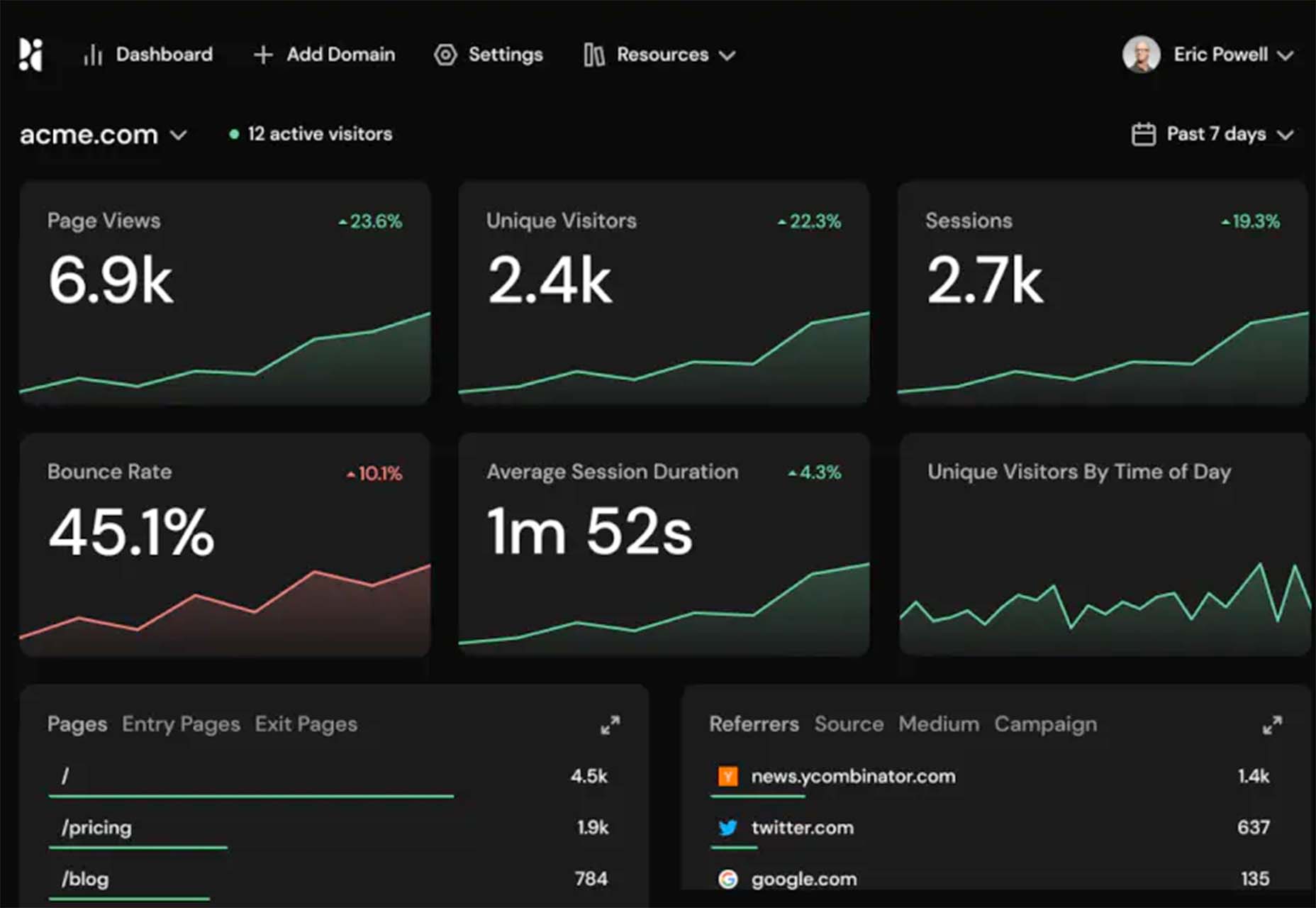Click the 1.4k ycombinator count
The image size is (1316, 908).
(x=1254, y=776)
